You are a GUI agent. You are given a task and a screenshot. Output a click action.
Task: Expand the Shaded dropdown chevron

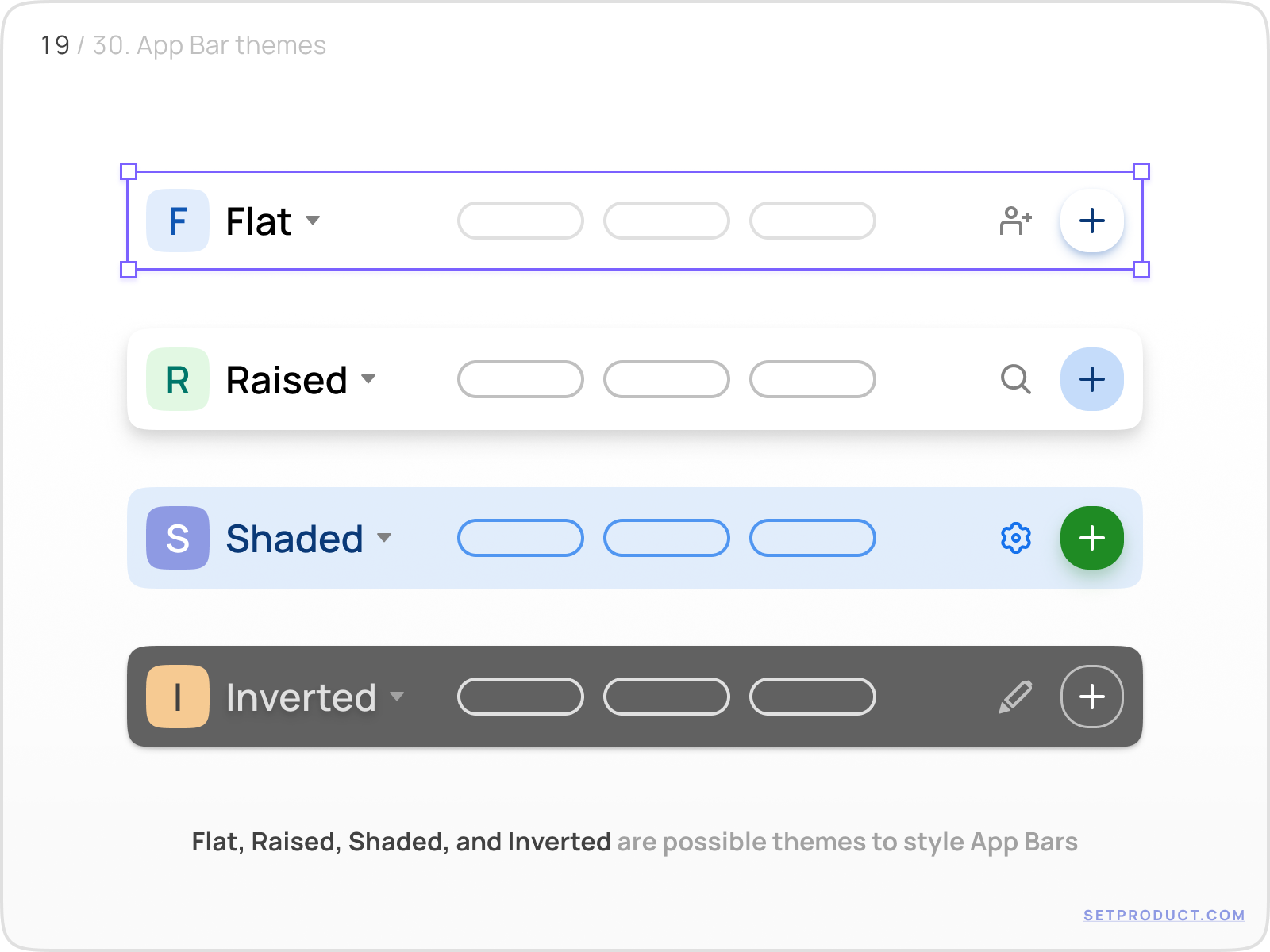pyautogui.click(x=387, y=539)
